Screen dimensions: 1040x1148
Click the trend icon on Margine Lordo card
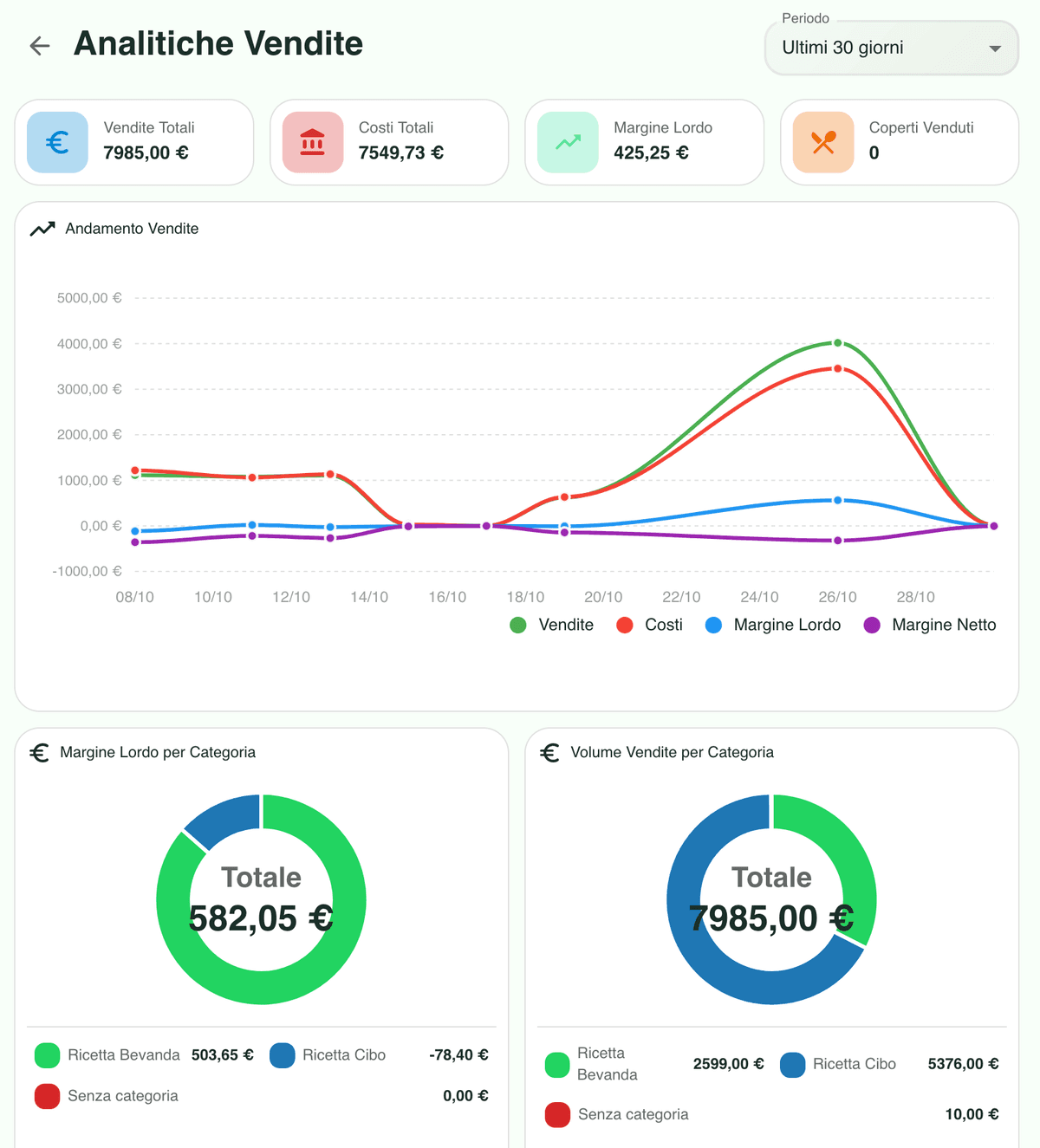tap(568, 142)
